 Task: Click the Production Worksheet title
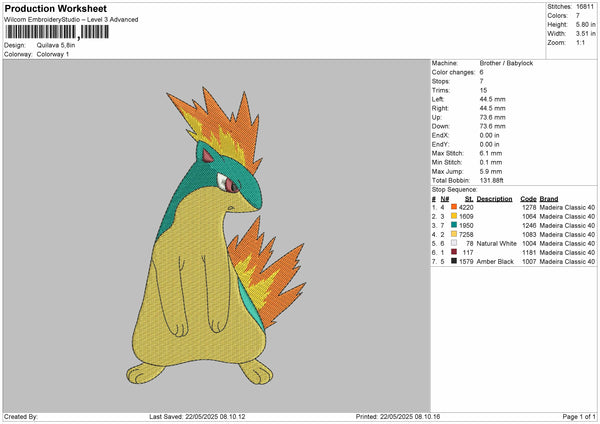[55, 9]
